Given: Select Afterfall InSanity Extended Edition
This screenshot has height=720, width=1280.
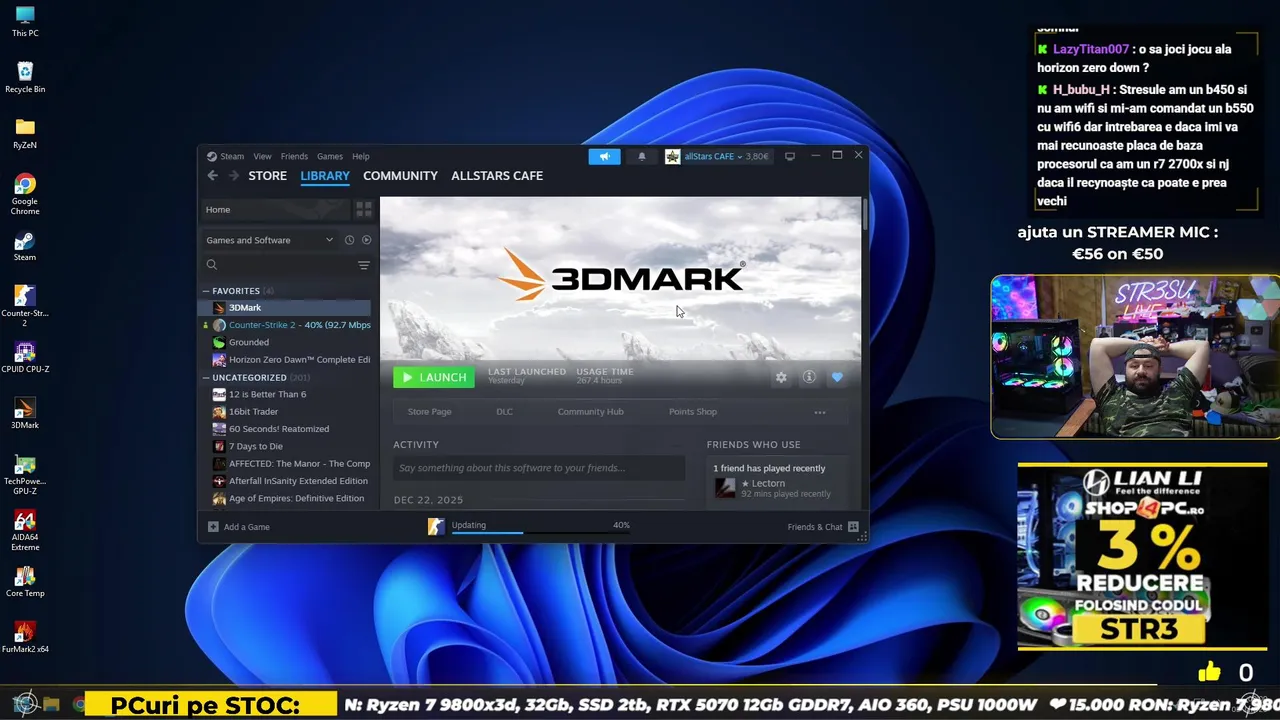Looking at the screenshot, I should click(x=286, y=481).
